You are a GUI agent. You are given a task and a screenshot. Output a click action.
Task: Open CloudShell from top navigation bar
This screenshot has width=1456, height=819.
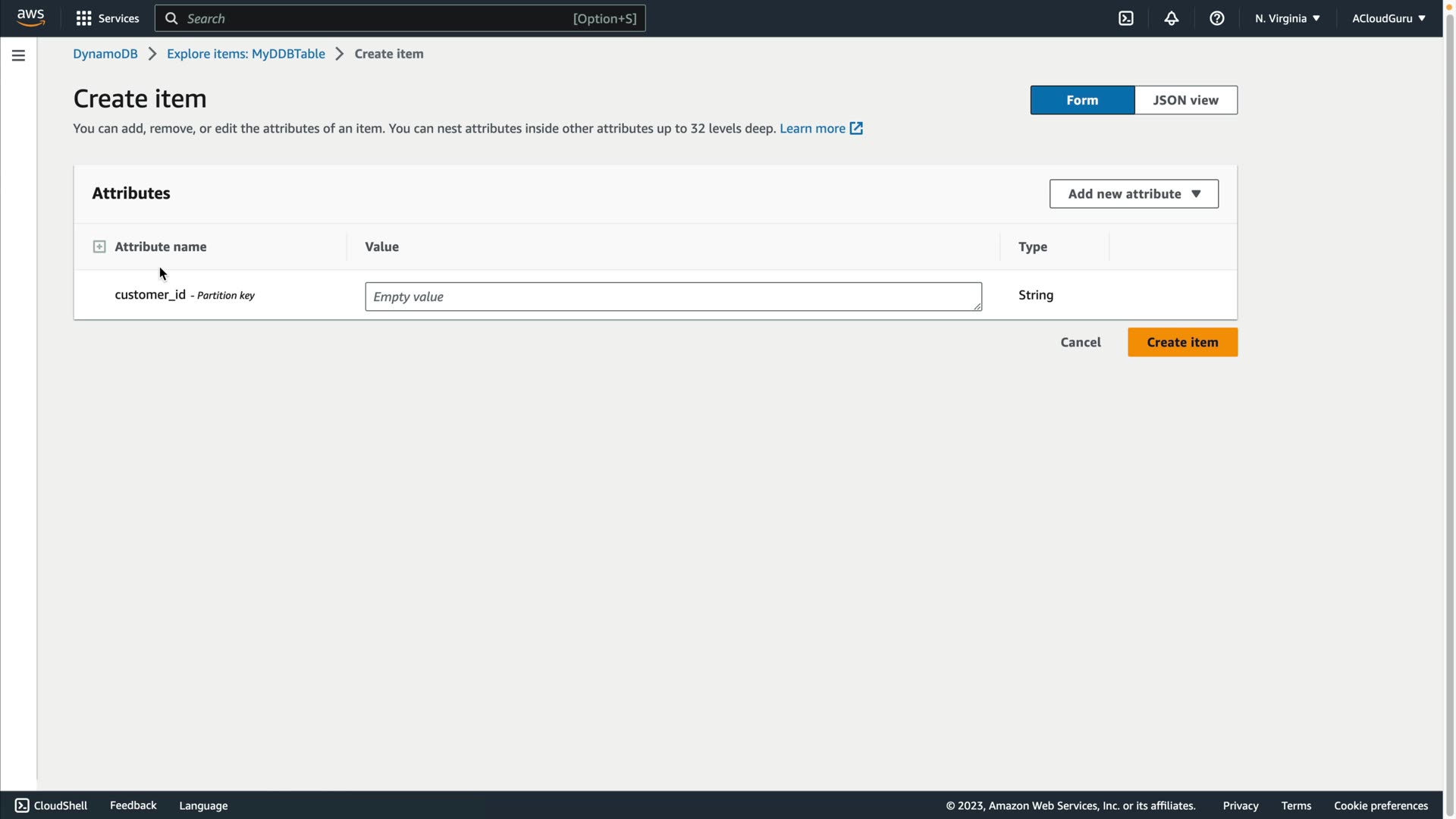[1126, 18]
